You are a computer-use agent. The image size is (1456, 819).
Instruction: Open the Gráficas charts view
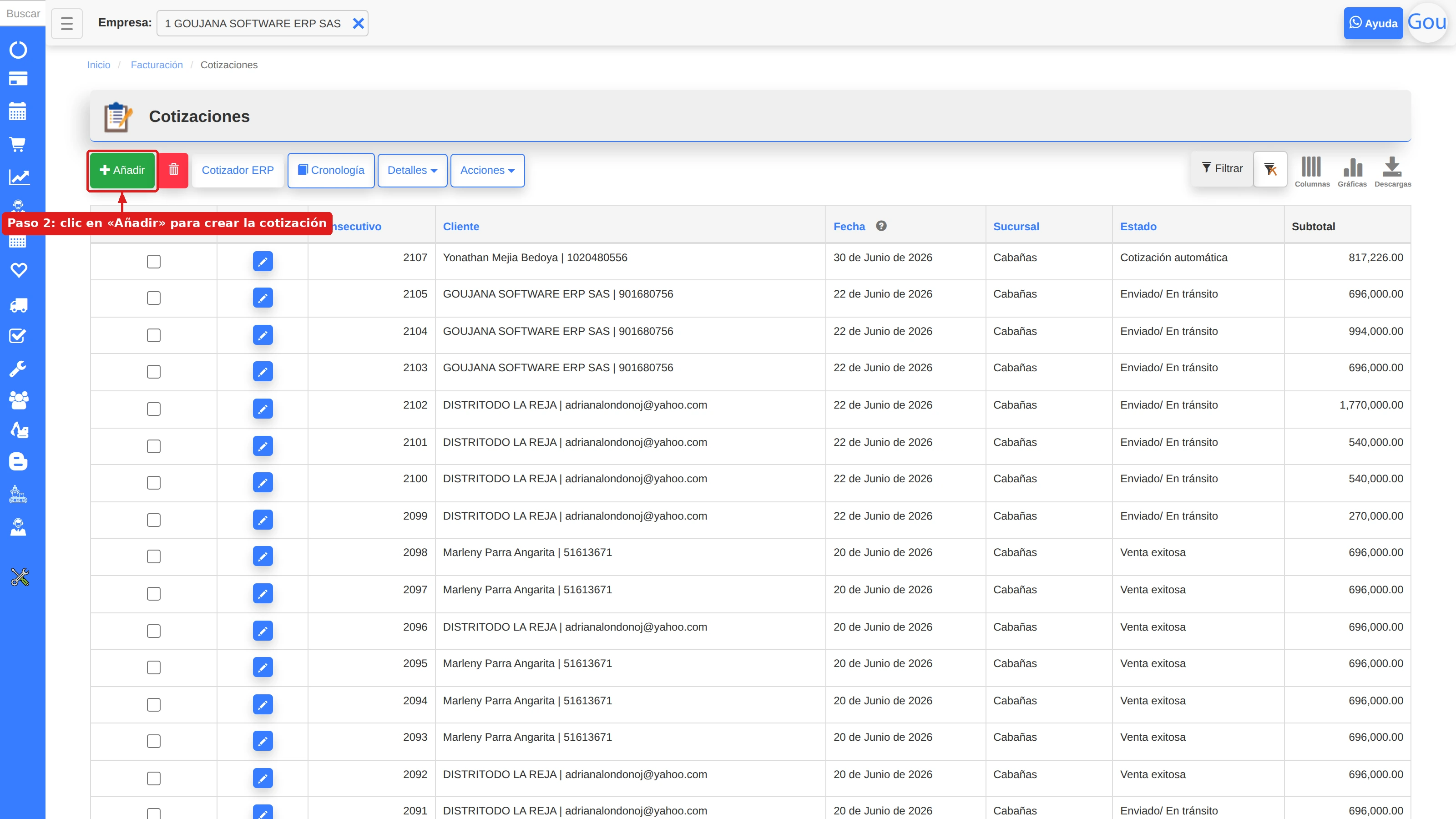click(1352, 172)
